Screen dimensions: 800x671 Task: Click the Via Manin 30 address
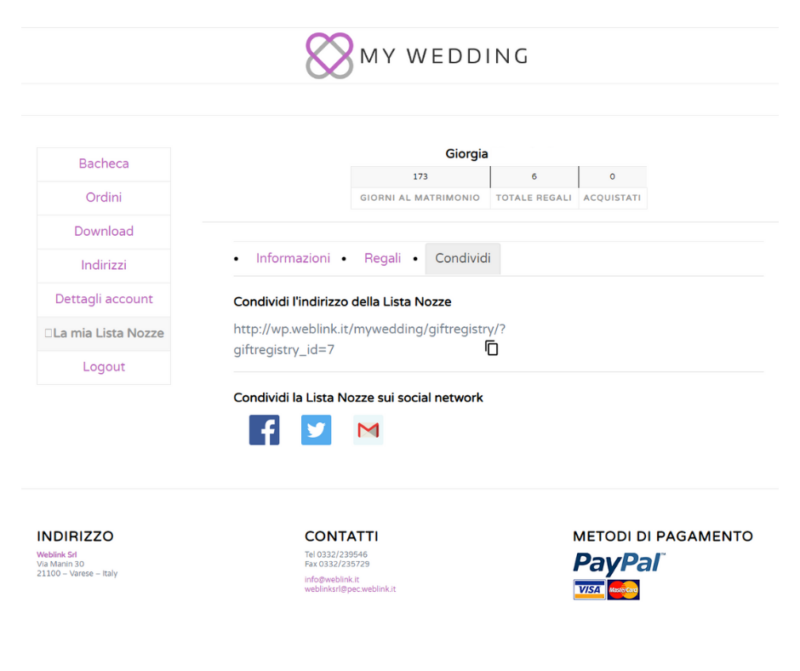60,564
